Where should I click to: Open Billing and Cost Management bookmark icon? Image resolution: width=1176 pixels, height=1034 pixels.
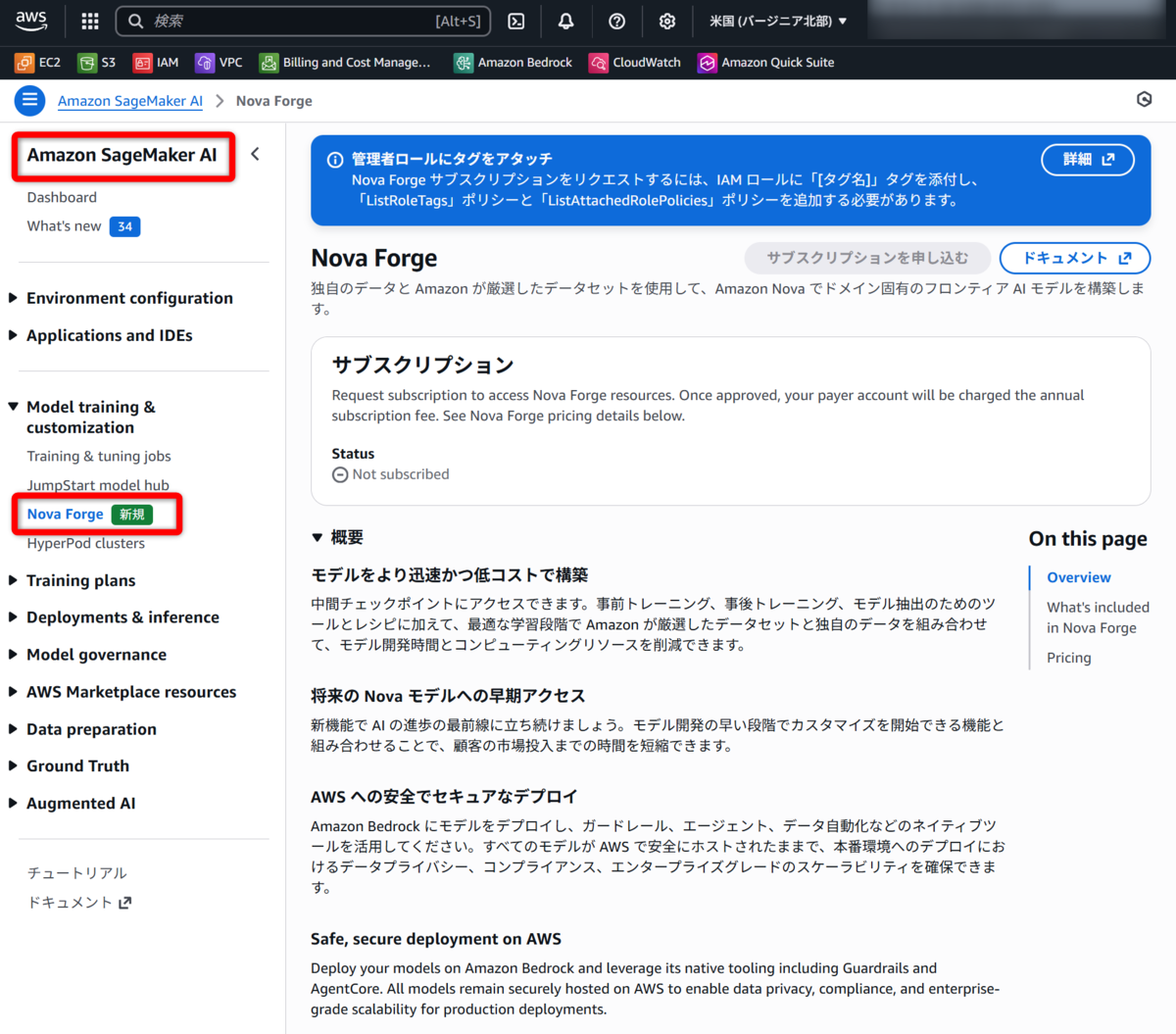coord(269,63)
